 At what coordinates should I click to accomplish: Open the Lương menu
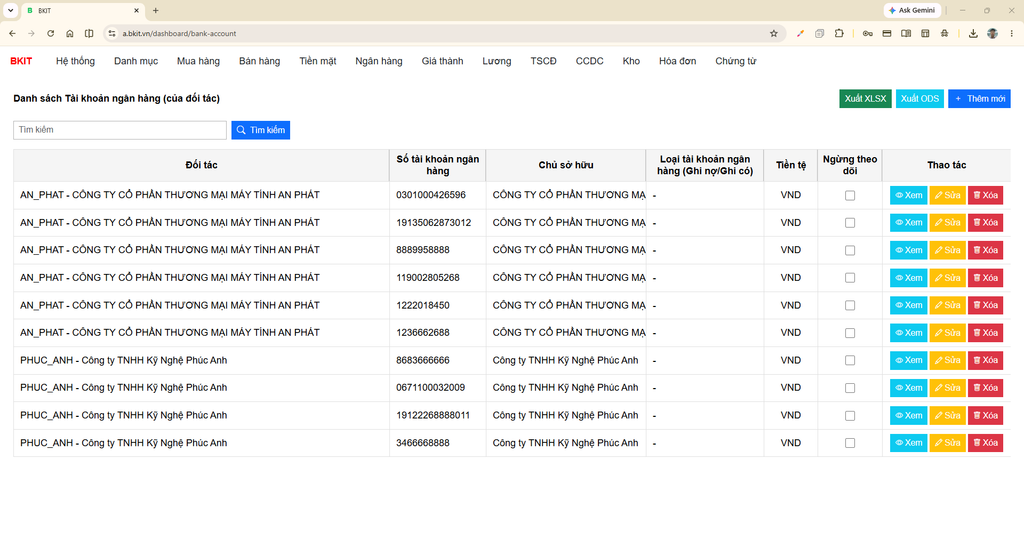point(497,61)
